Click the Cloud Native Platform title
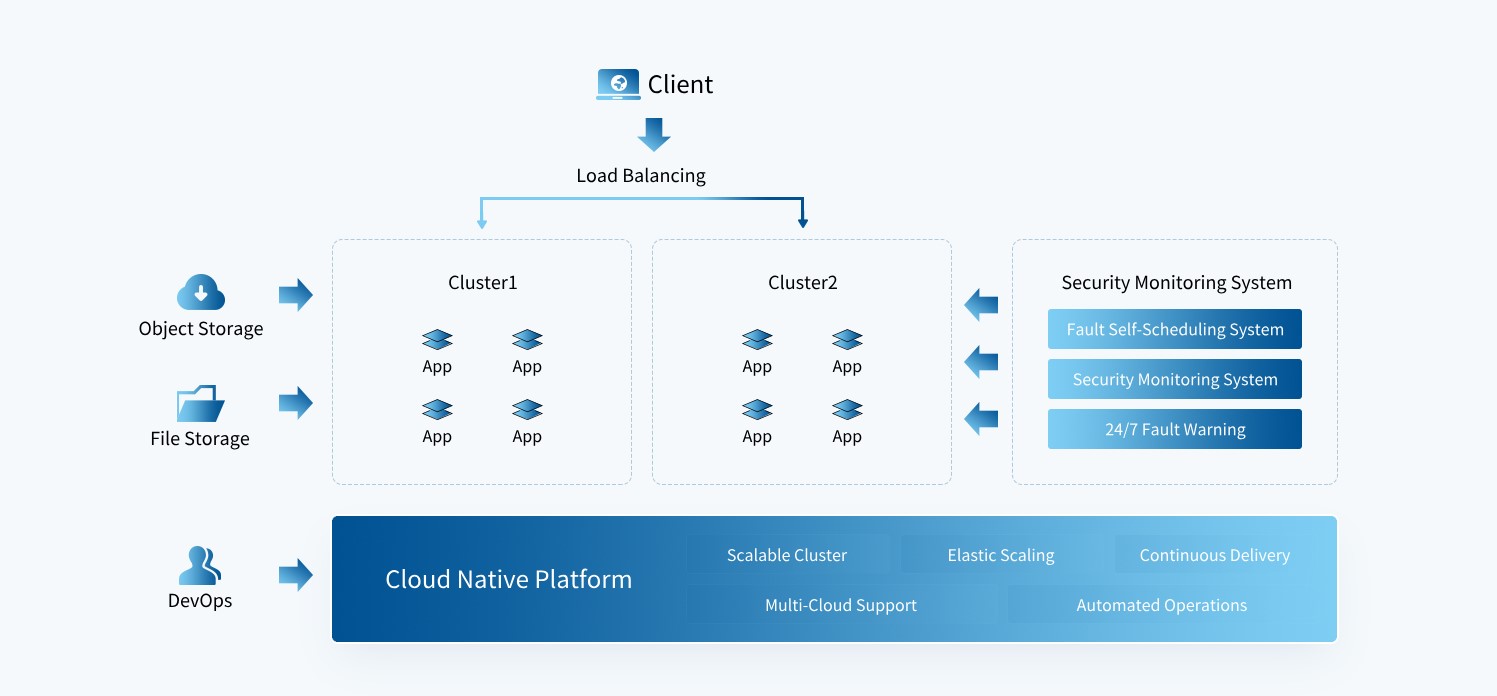The image size is (1497, 696). click(x=509, y=579)
